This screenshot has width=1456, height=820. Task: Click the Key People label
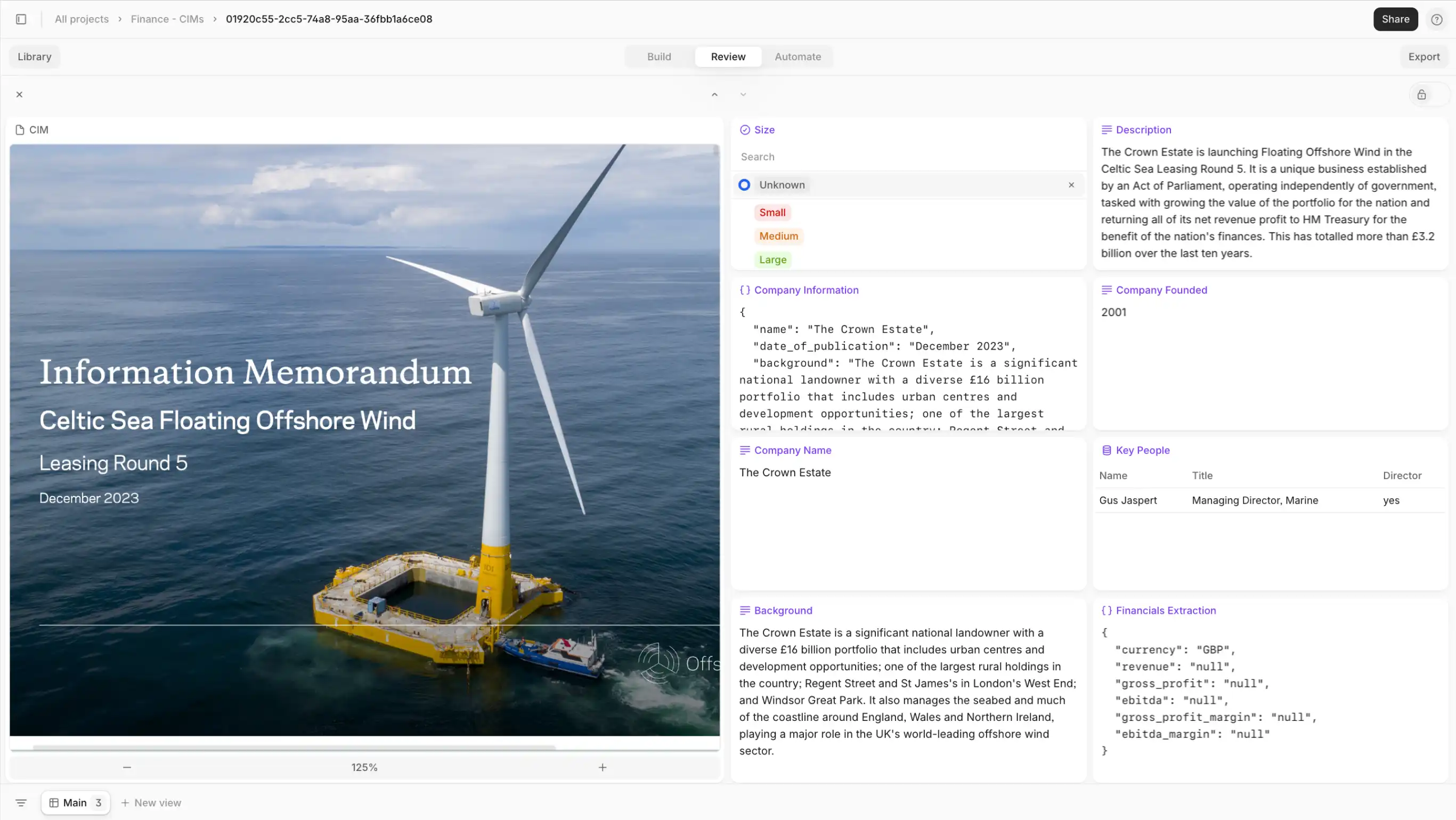pyautogui.click(x=1142, y=450)
